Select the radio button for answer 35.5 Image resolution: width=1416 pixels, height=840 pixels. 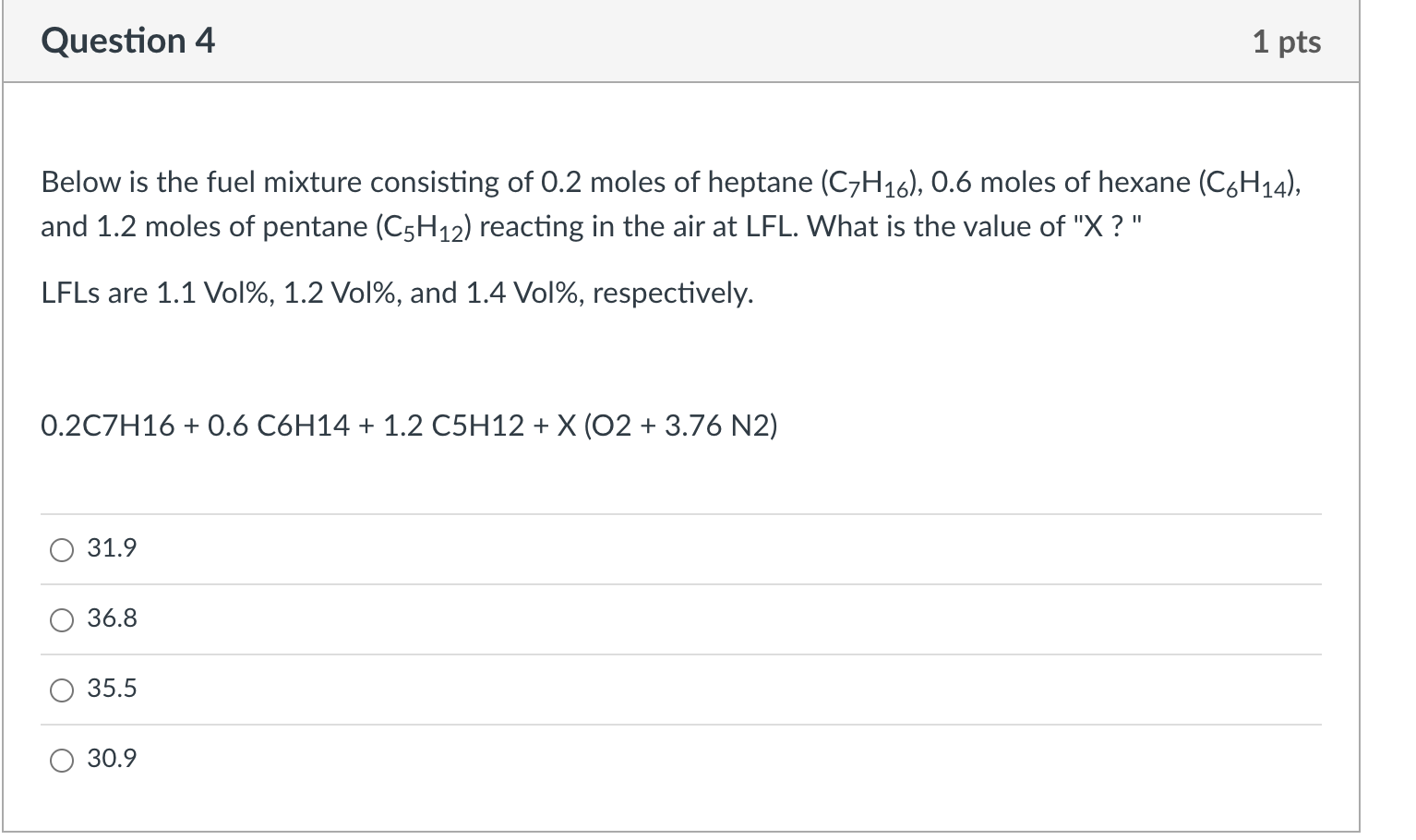coord(61,690)
